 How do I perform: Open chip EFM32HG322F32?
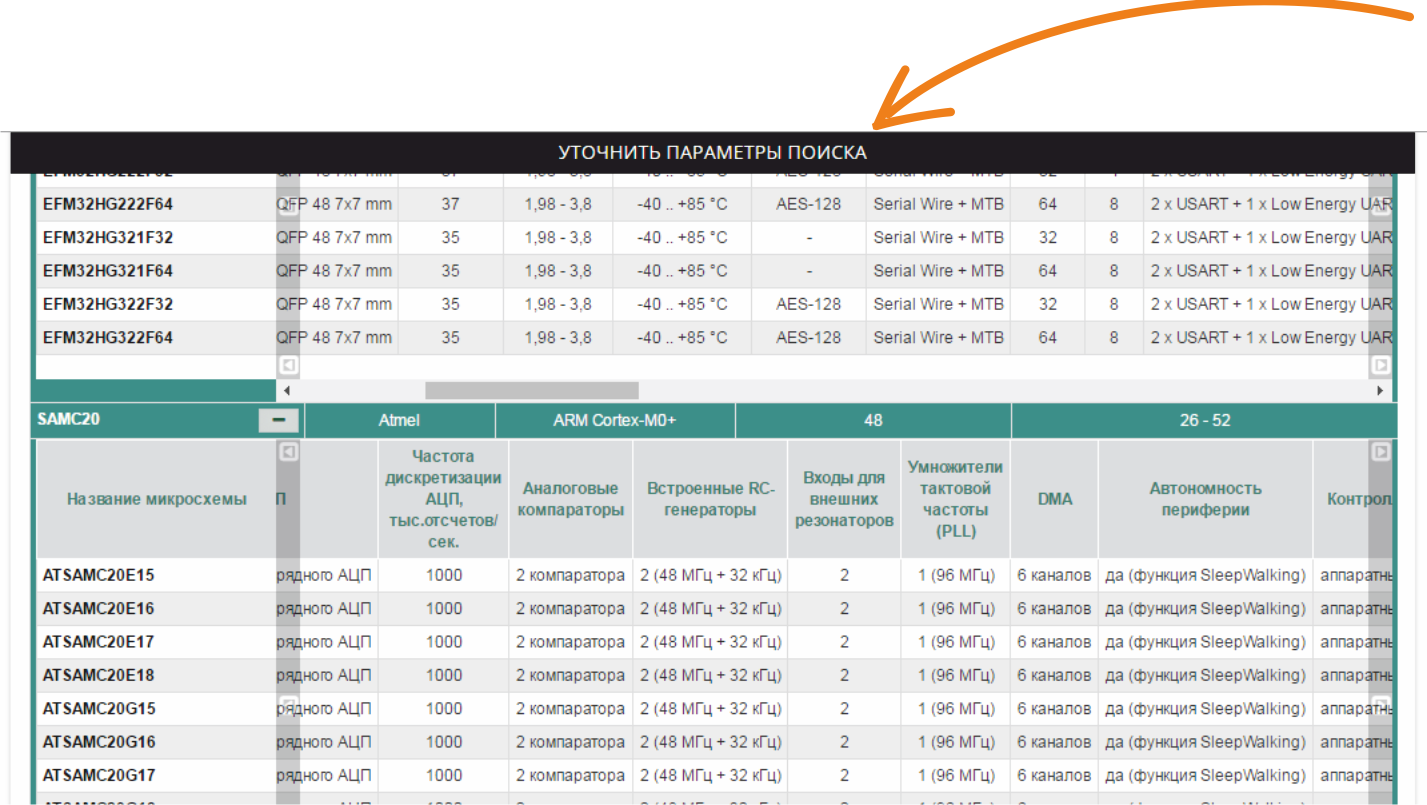pos(108,304)
